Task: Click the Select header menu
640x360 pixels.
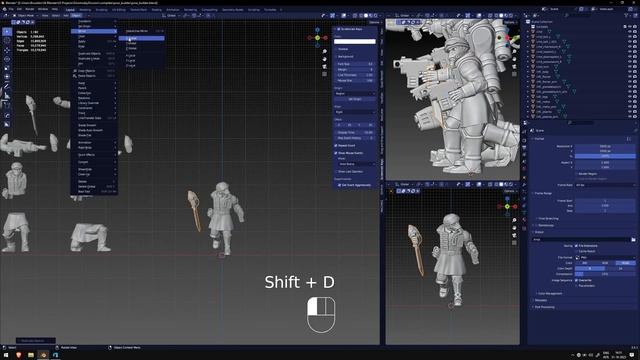Action: (x=56, y=16)
